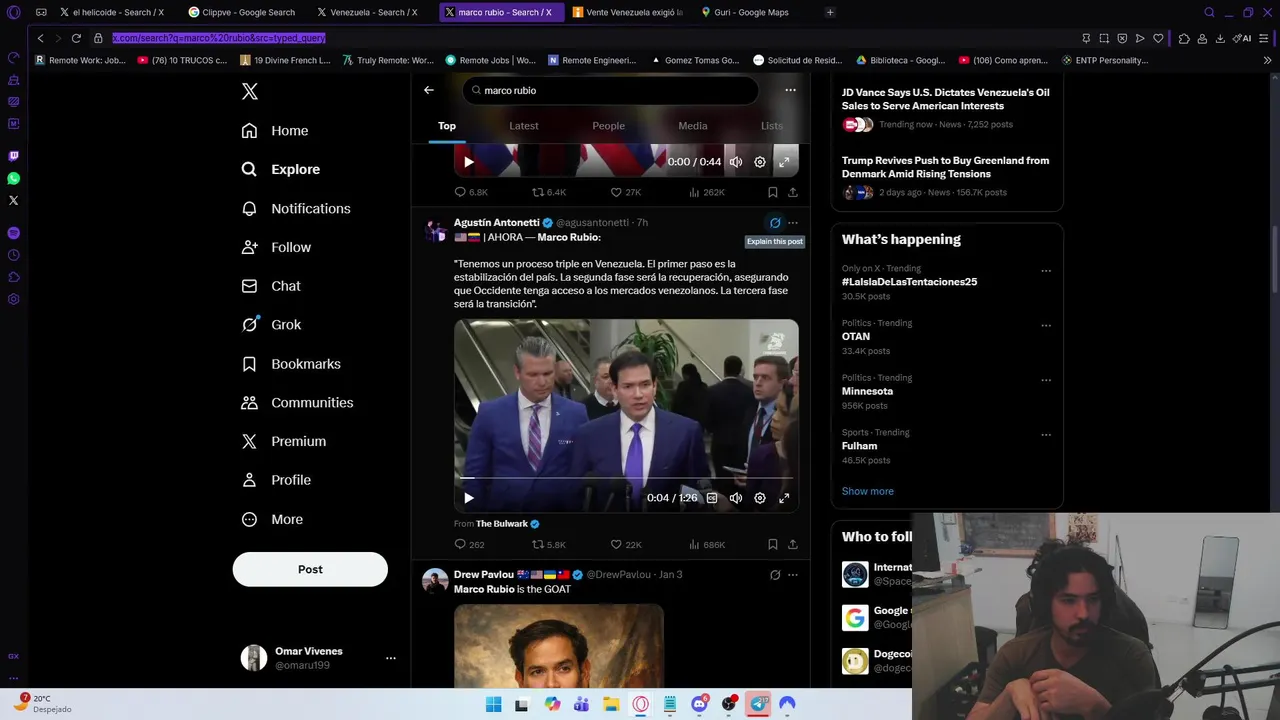The image size is (1280, 720).
Task: Click Show more under What's happening
Action: tap(868, 491)
